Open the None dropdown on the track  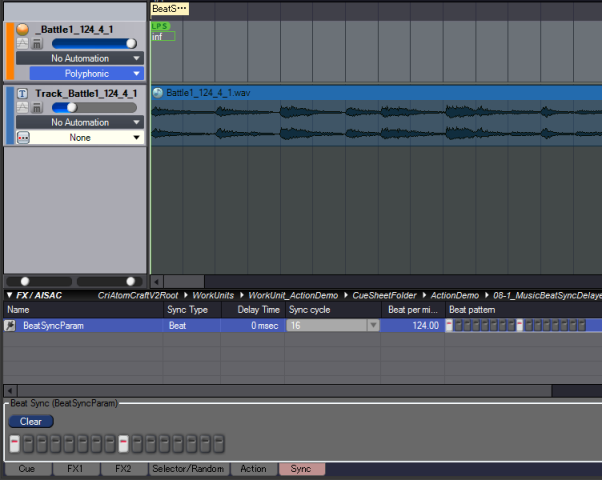(87, 137)
